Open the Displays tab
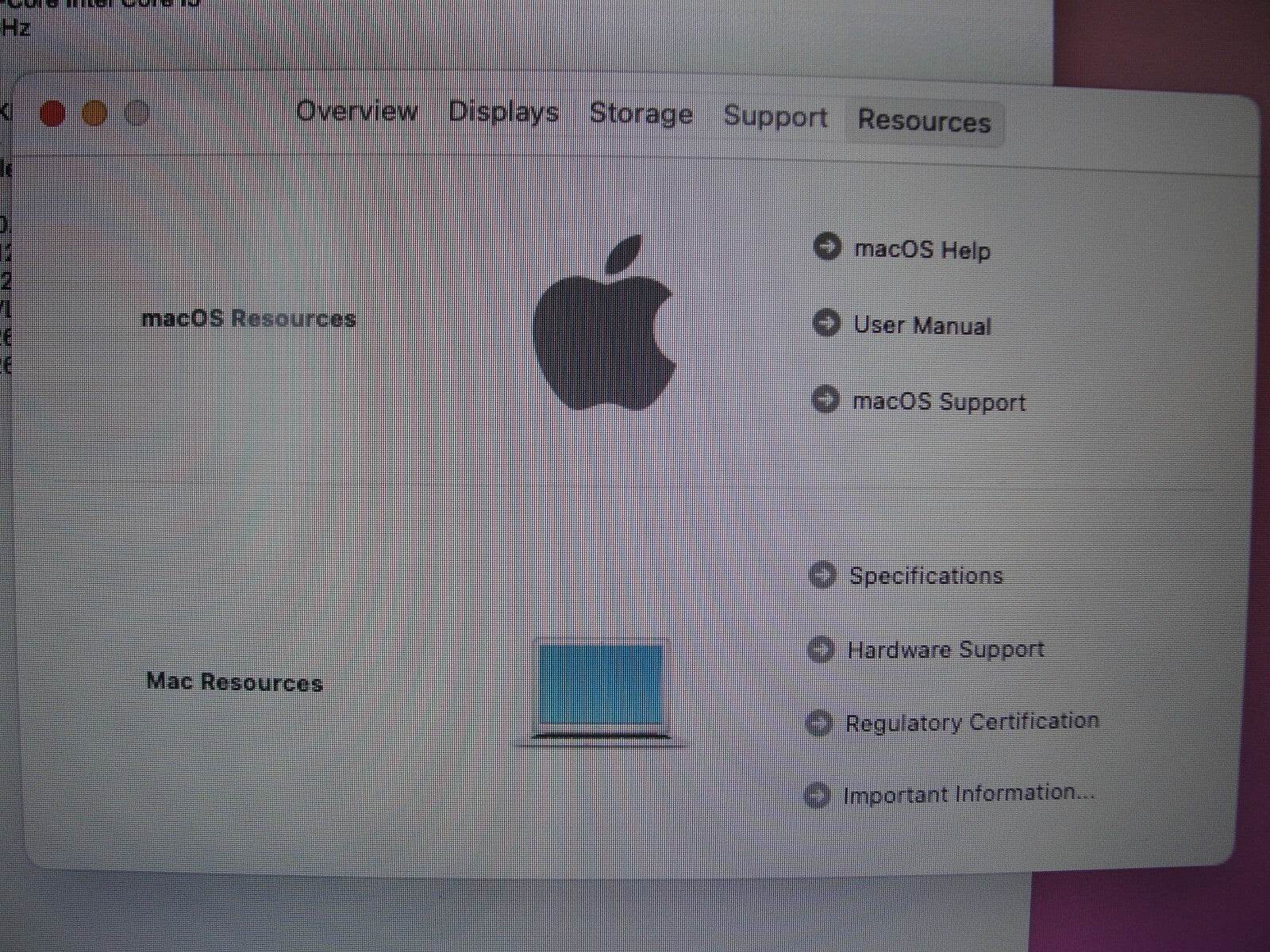The width and height of the screenshot is (1270, 952). pos(503,112)
